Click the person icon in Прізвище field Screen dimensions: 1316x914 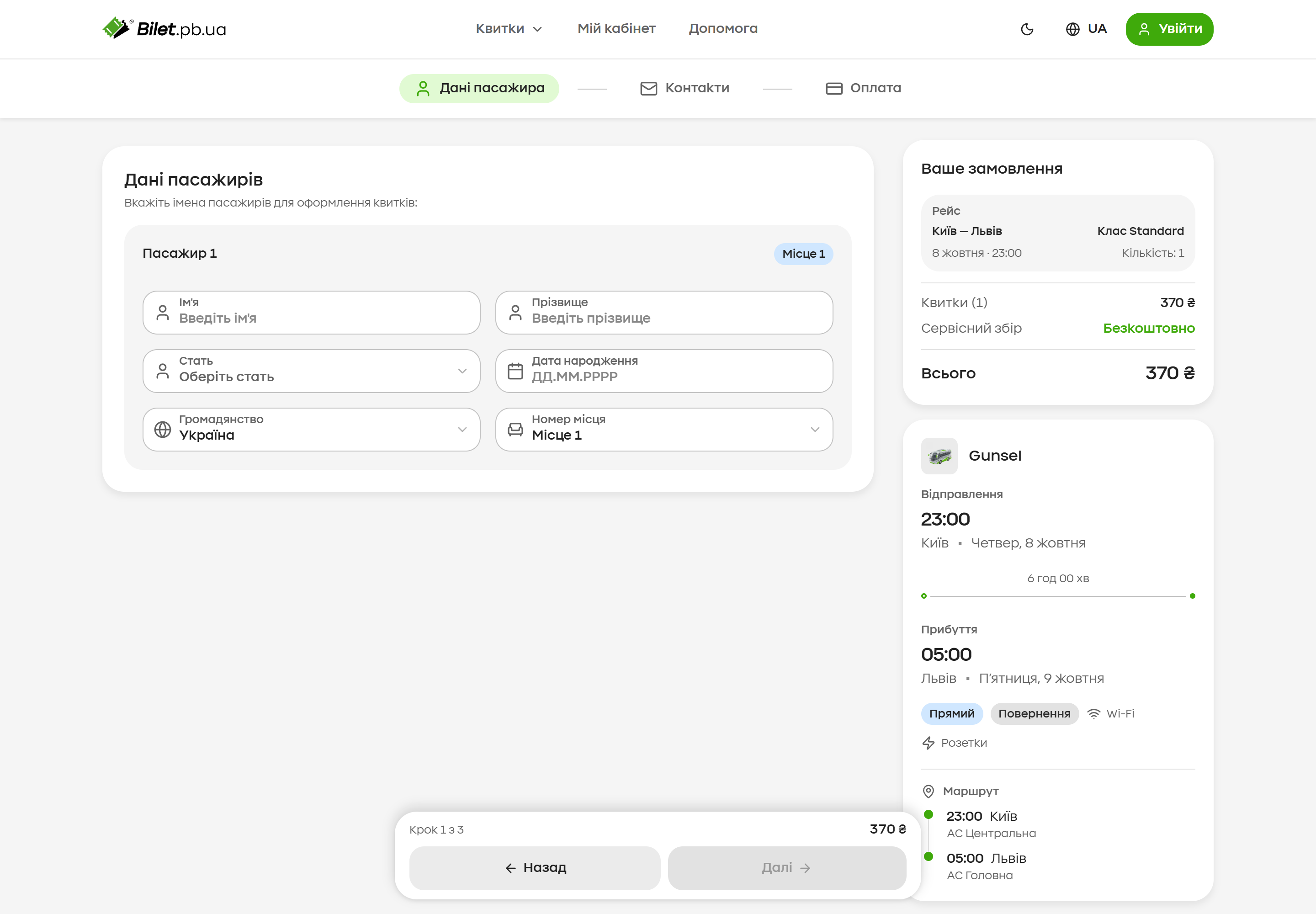coord(515,313)
